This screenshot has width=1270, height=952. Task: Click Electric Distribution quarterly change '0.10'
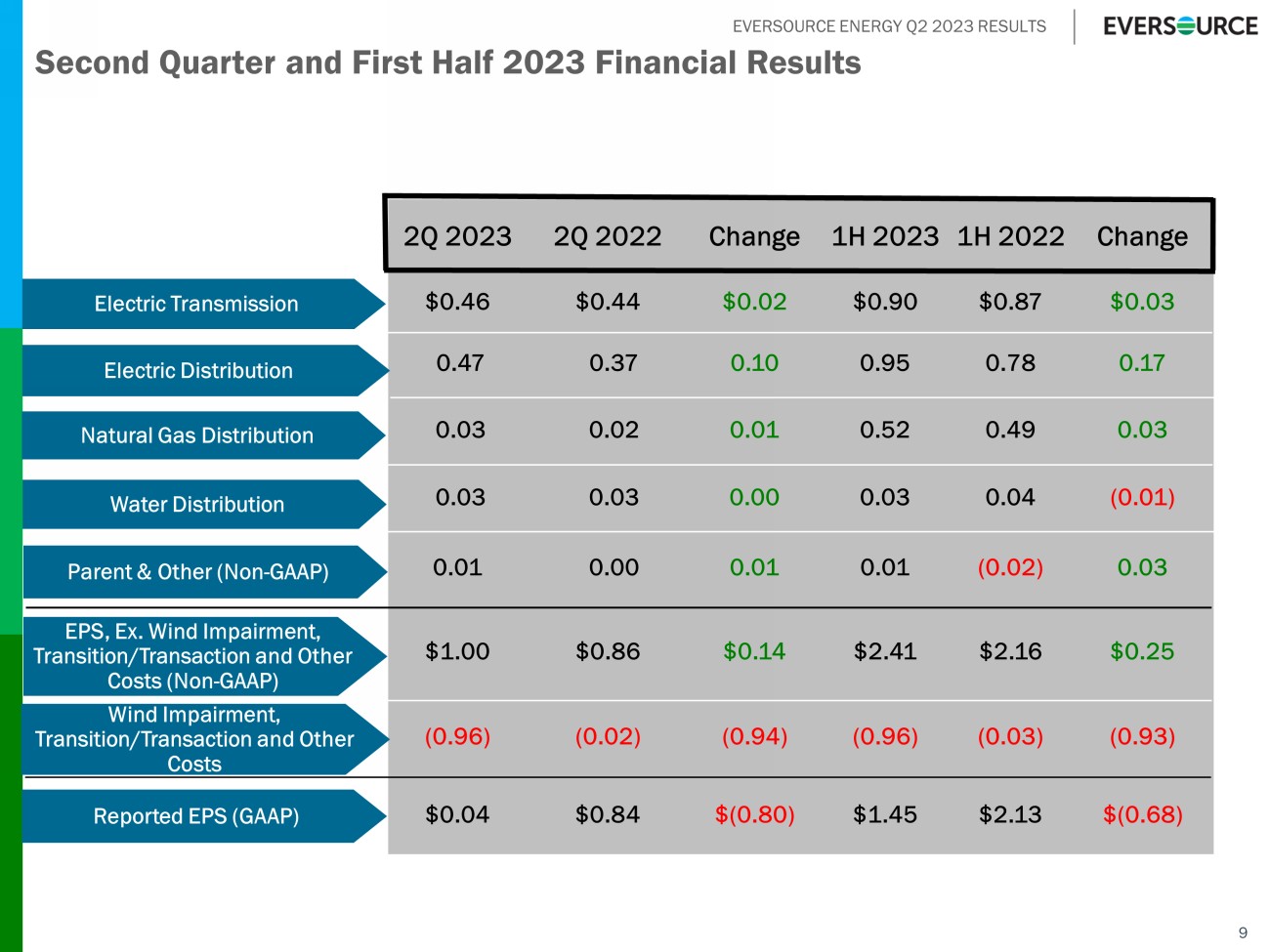754,363
